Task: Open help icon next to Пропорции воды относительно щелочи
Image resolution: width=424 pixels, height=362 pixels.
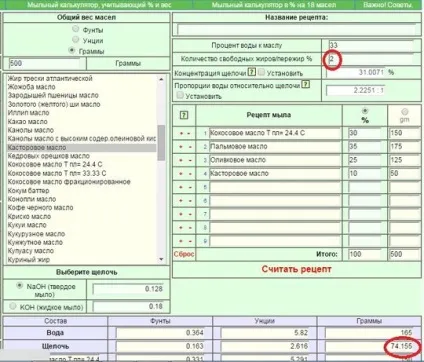Action: coord(305,84)
